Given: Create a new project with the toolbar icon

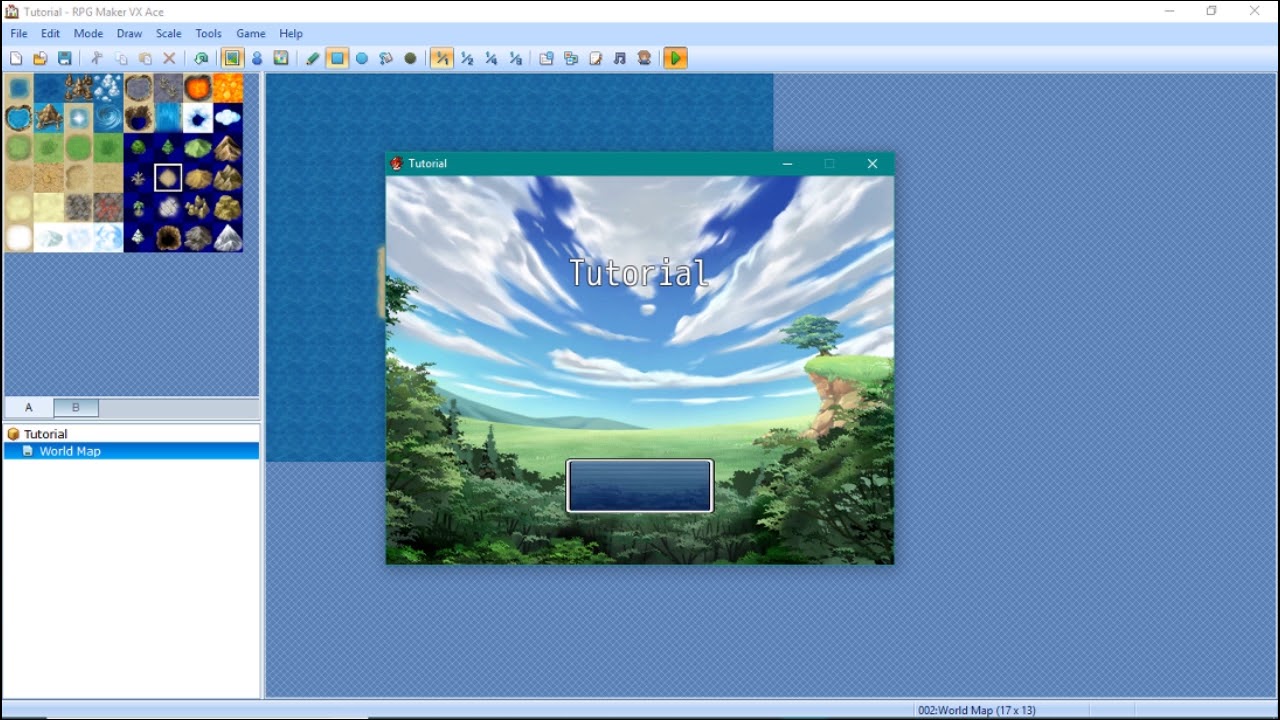Looking at the screenshot, I should 16,59.
